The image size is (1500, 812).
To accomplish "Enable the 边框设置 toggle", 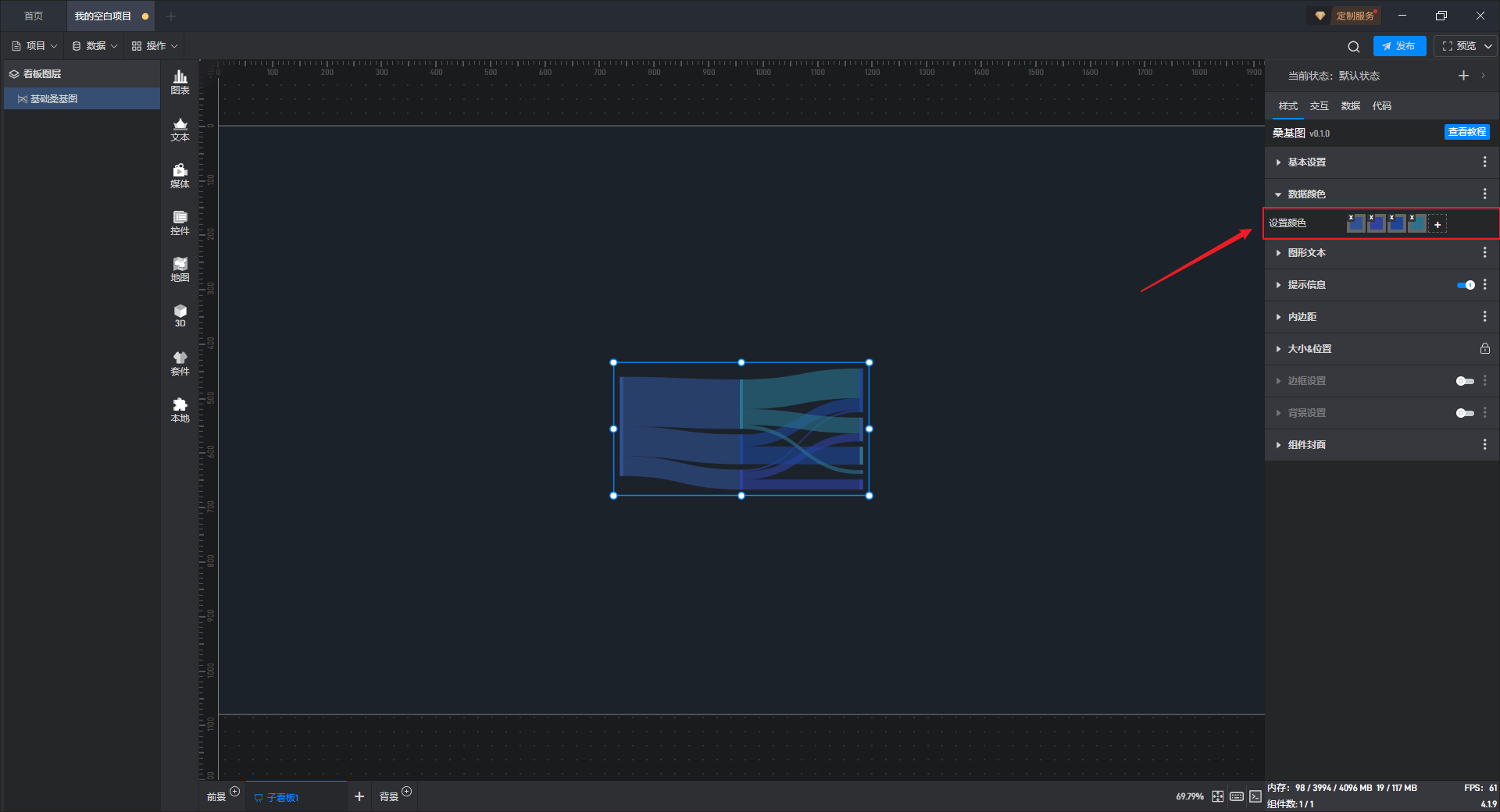I will pyautogui.click(x=1465, y=381).
